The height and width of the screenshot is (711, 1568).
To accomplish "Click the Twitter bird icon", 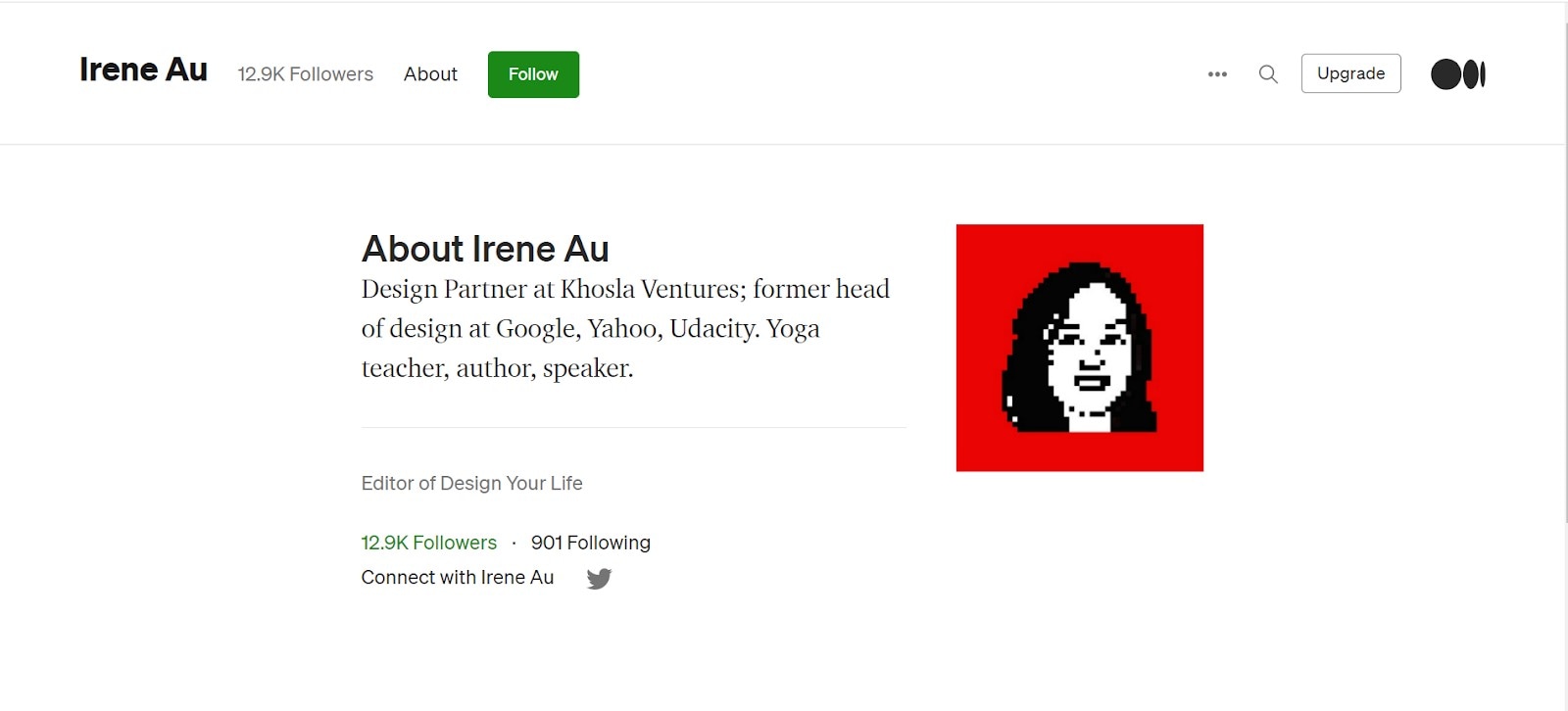I will pyautogui.click(x=599, y=579).
